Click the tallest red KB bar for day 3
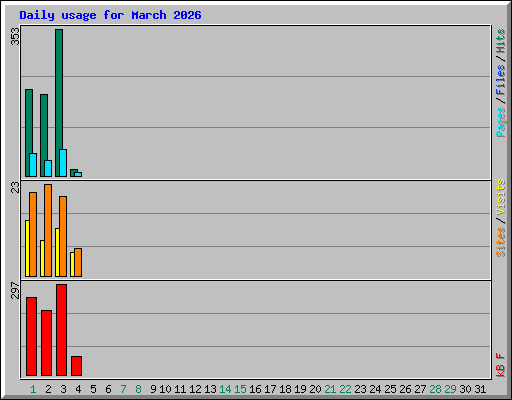The height and width of the screenshot is (400, 512). 61,330
